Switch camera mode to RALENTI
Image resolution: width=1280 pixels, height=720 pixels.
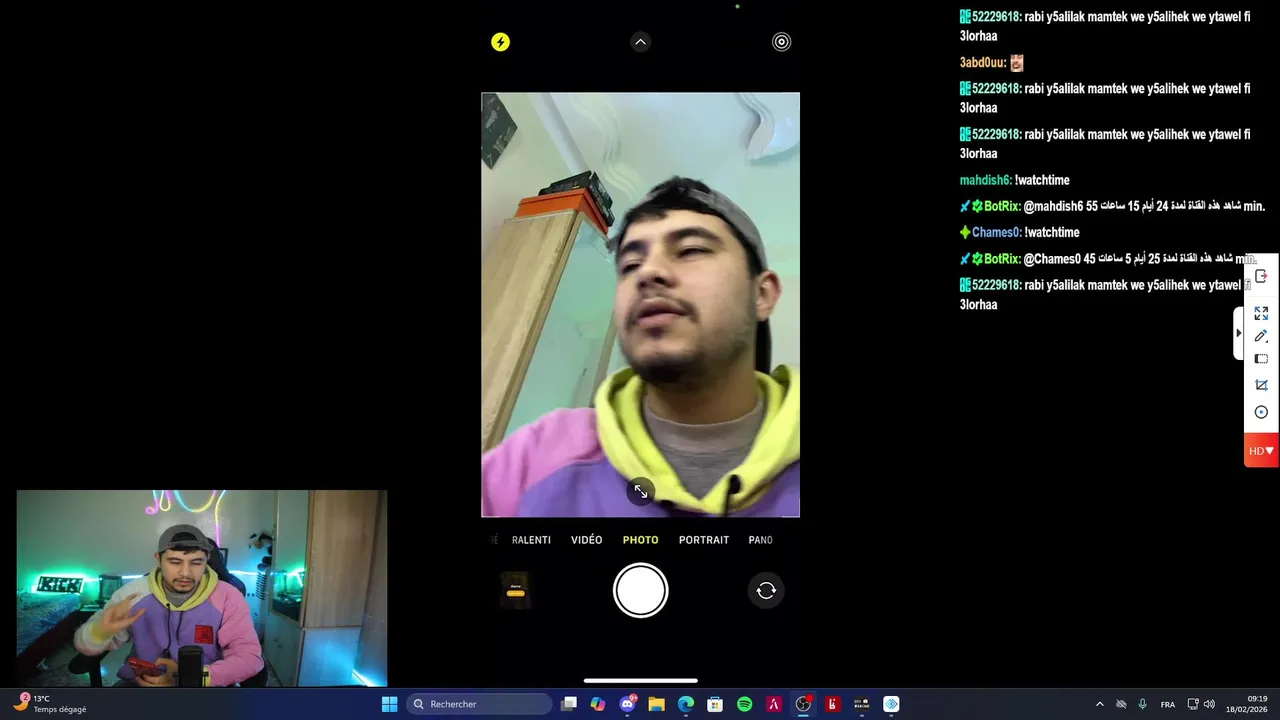click(531, 540)
